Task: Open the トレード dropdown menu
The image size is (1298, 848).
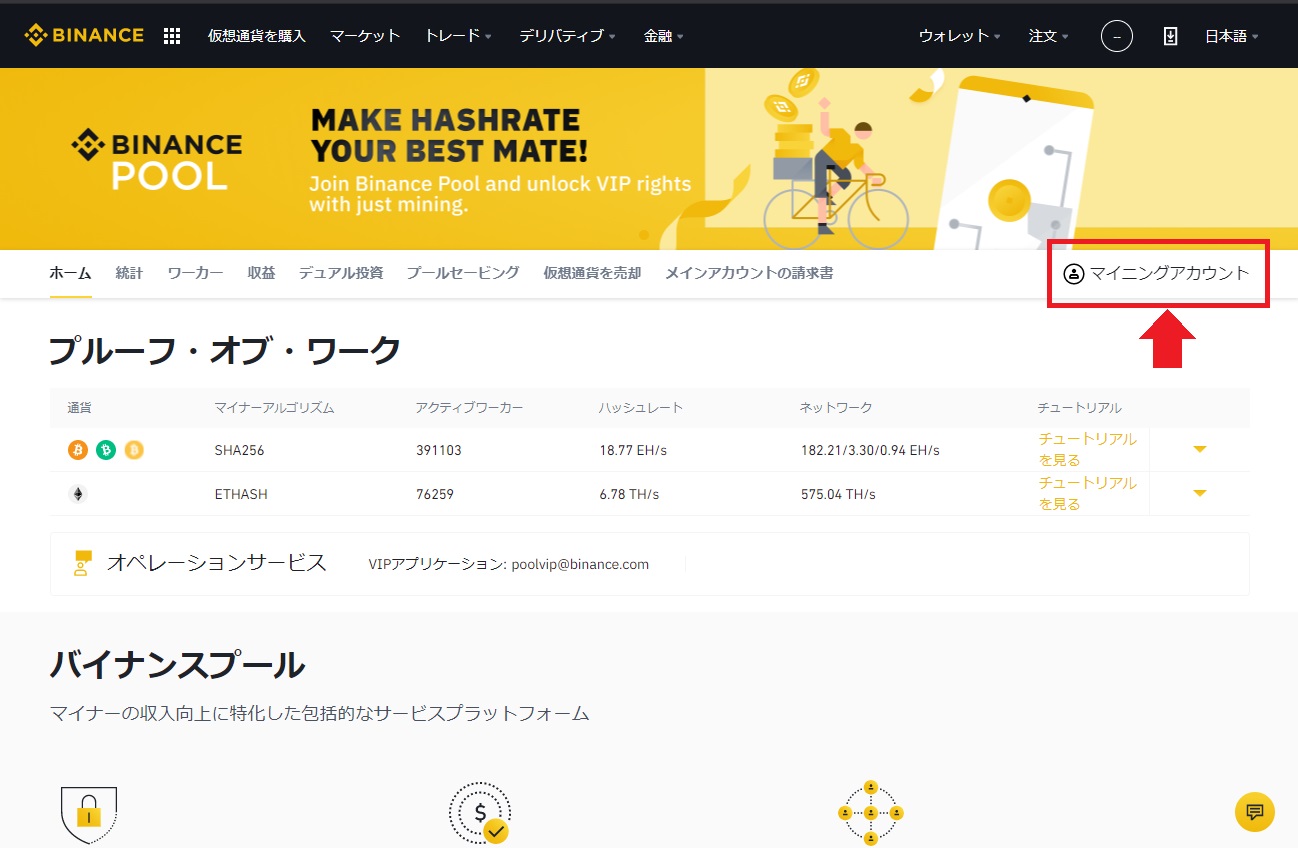Action: click(458, 36)
